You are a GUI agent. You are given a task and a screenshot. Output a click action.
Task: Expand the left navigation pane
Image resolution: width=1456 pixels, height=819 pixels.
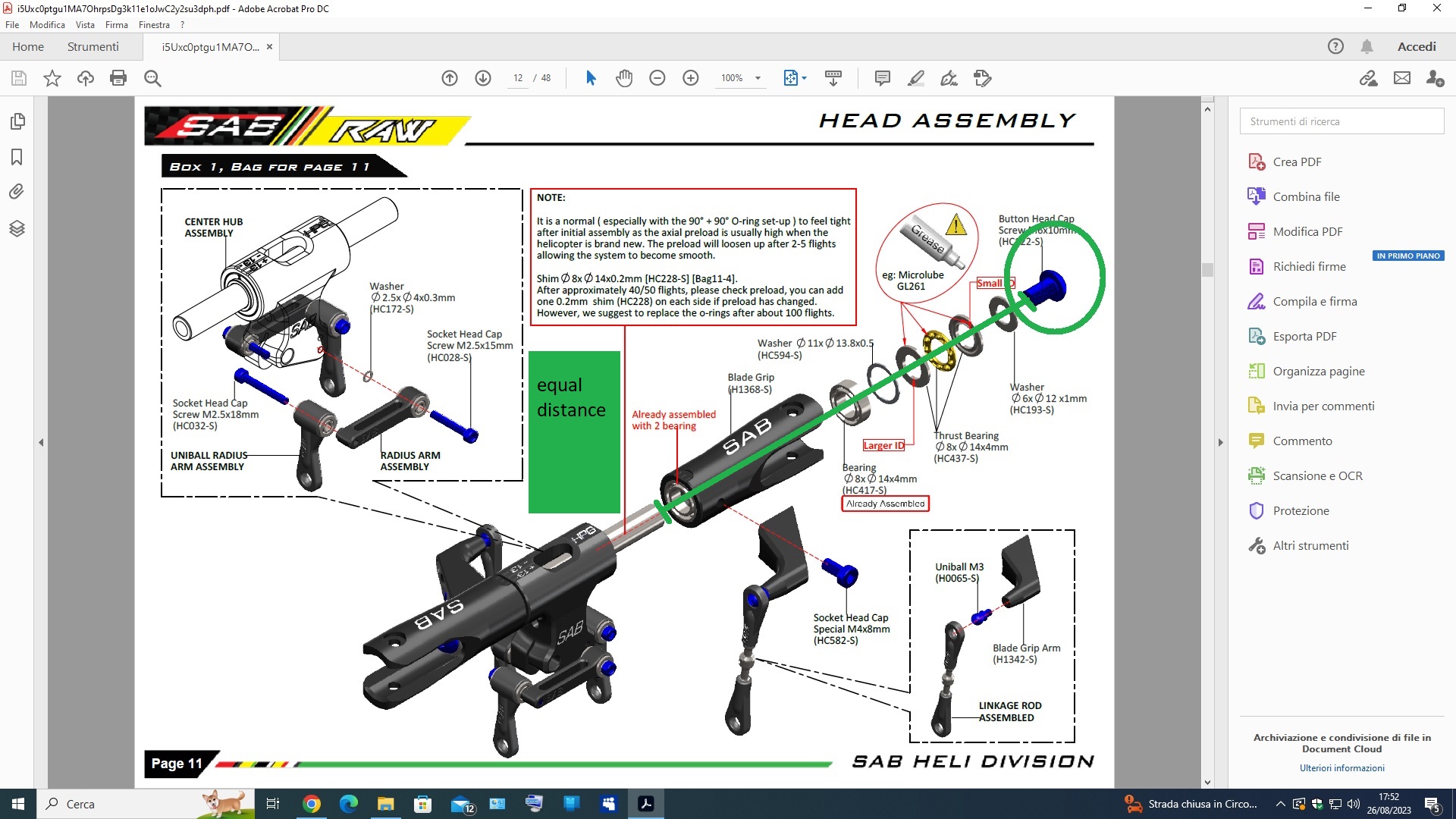coord(41,442)
